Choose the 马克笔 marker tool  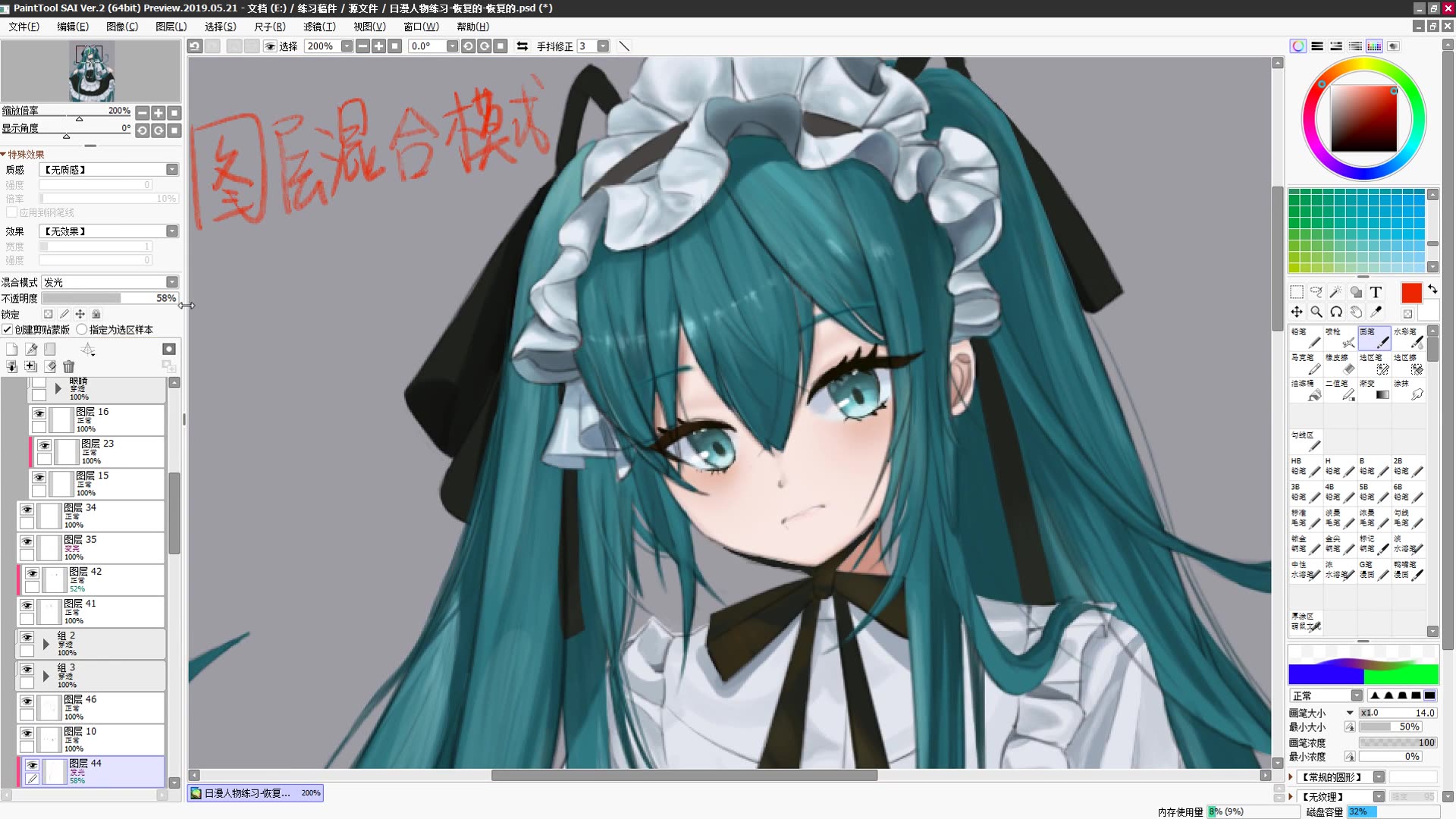(1306, 363)
